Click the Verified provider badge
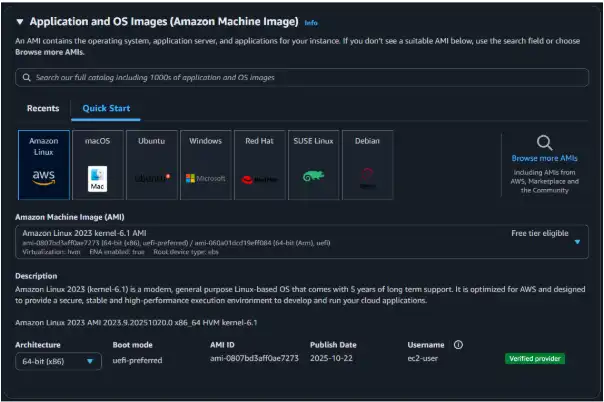This screenshot has width=604, height=402. pos(534,359)
